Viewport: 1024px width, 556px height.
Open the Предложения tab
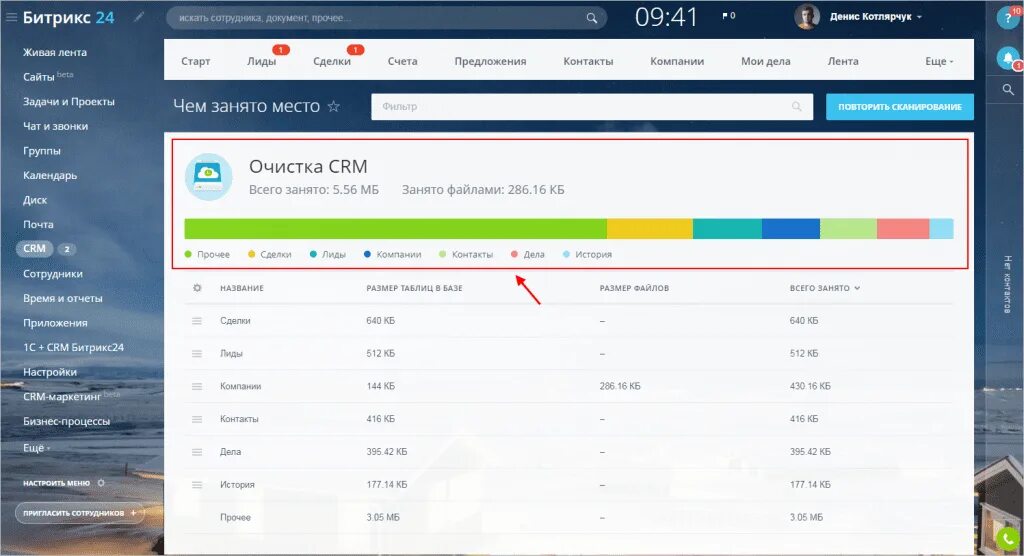click(x=490, y=61)
